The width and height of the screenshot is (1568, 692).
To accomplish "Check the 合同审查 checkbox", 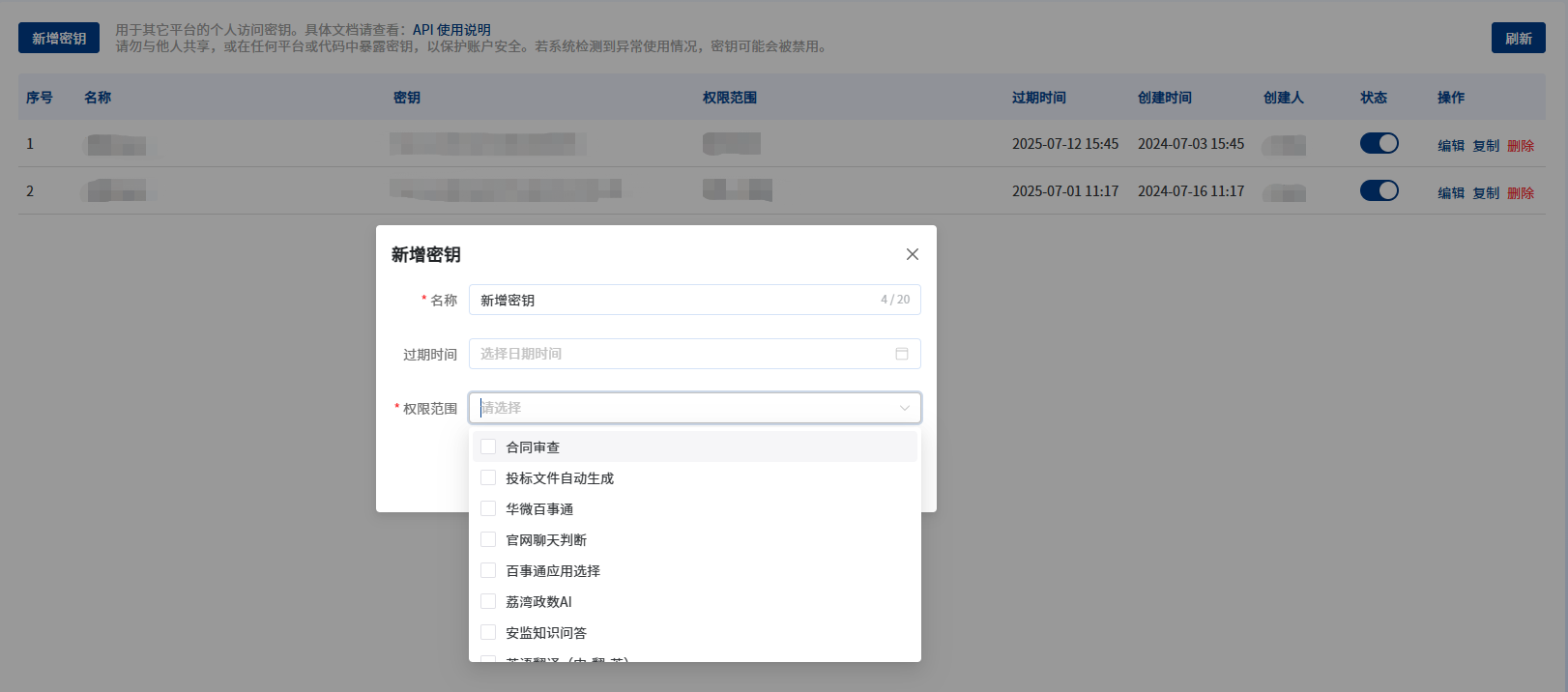I will (488, 447).
